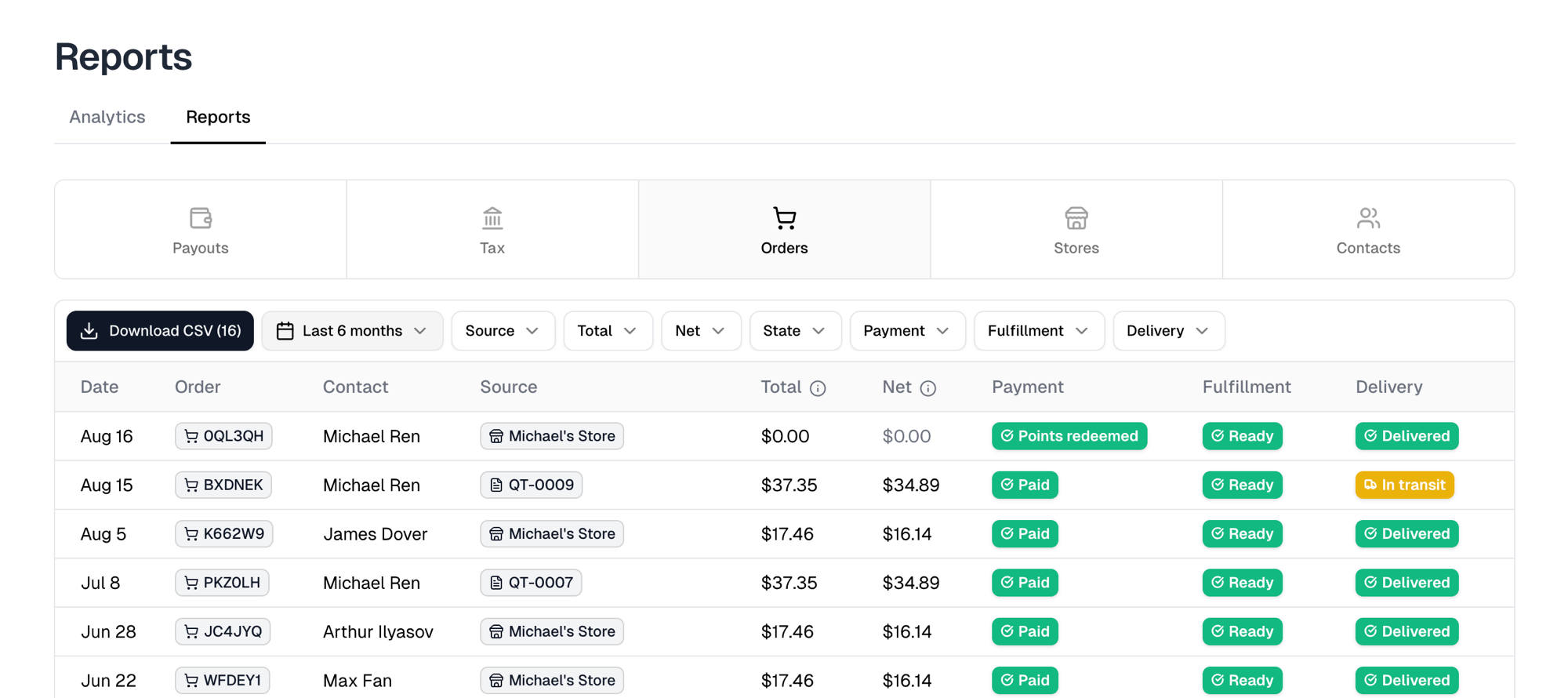The height and width of the screenshot is (698, 1568).
Task: Click the Delivered badge for Aug 16
Action: 1407,436
